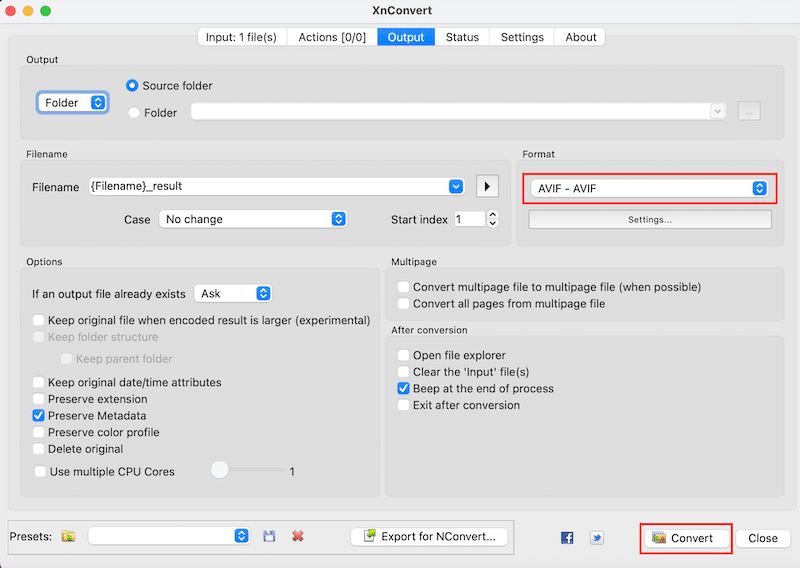The width and height of the screenshot is (800, 568).
Task: Open the About tab
Action: coord(581,37)
